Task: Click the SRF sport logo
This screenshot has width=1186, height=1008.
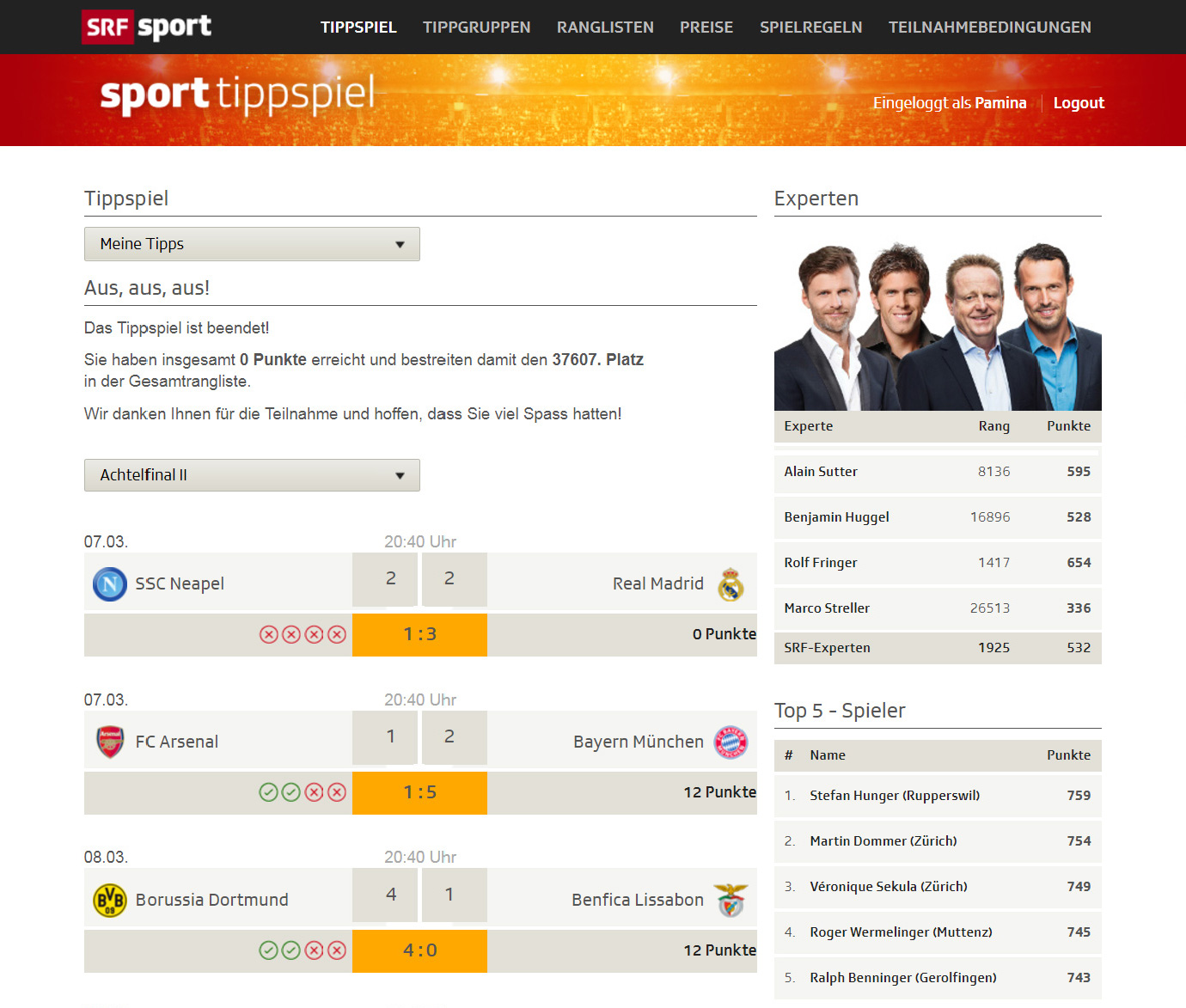Action: tap(147, 27)
